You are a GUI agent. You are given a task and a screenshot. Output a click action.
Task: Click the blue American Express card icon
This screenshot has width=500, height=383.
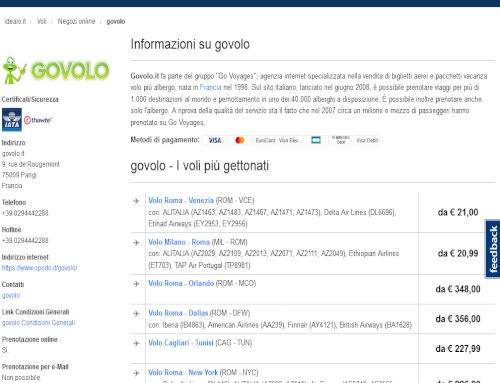(316, 140)
